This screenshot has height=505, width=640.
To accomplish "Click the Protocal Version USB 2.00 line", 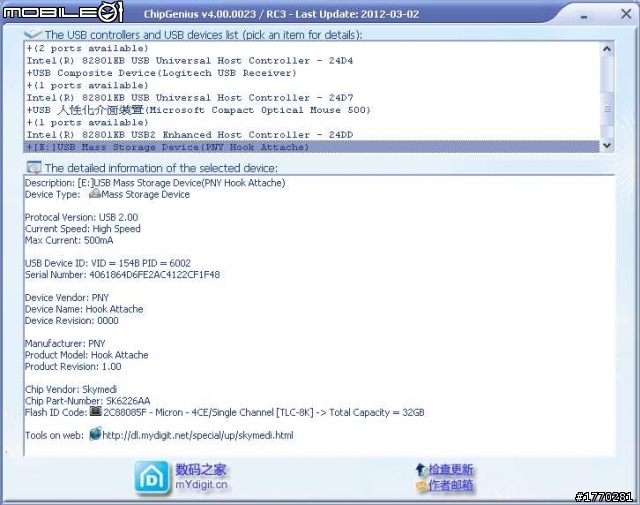I will pos(81,217).
